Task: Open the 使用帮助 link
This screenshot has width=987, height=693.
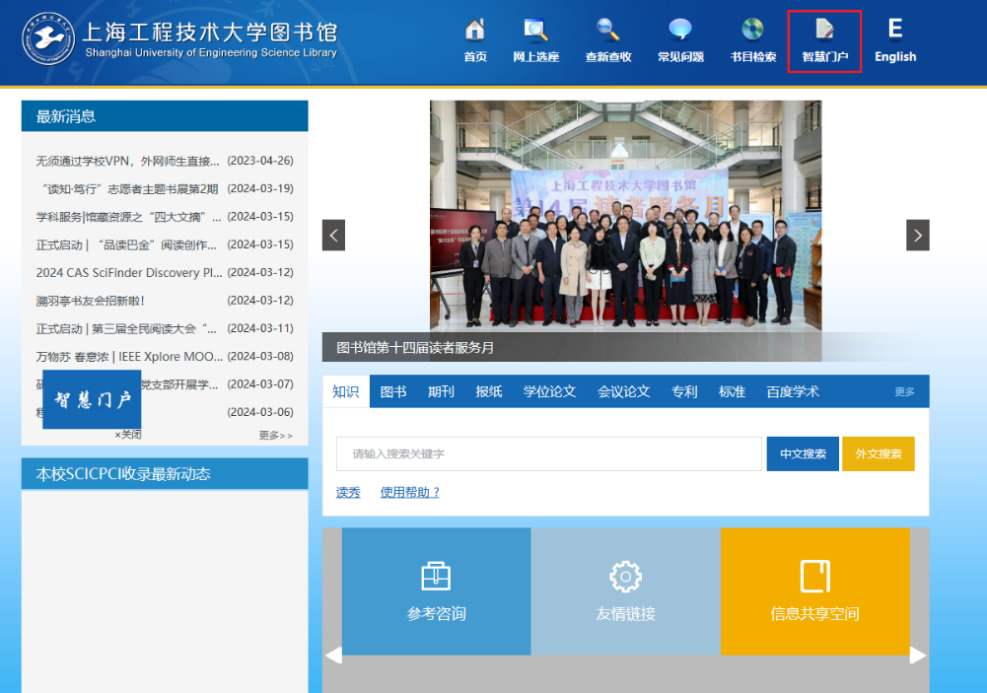Action: 410,492
